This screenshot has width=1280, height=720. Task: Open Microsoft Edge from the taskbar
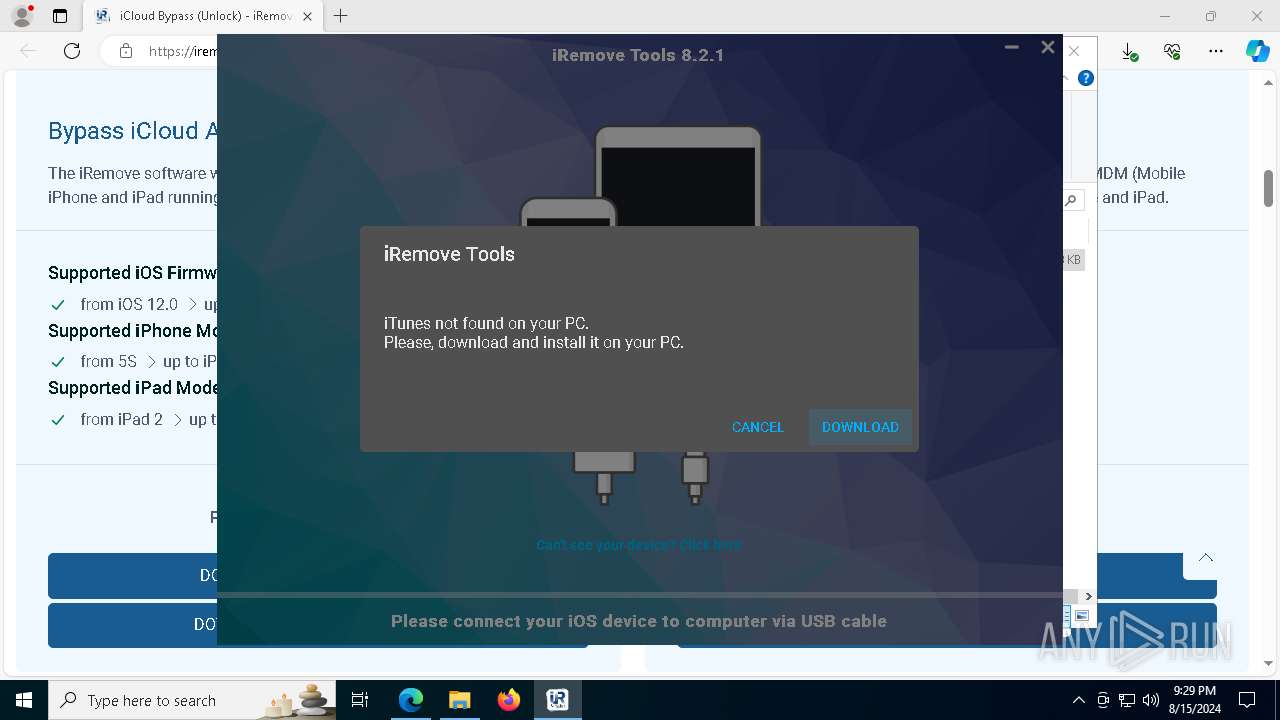(411, 700)
